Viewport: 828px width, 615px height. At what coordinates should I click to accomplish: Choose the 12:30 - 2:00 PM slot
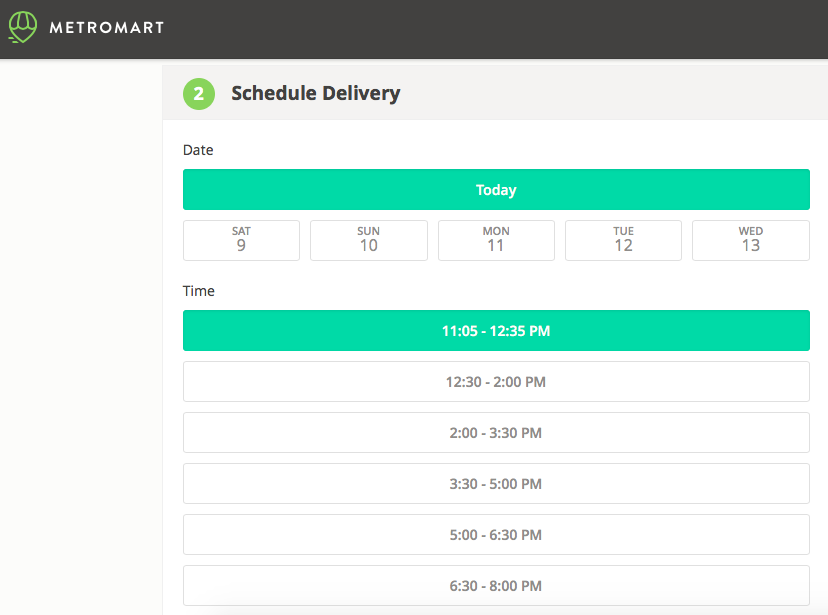coord(496,382)
